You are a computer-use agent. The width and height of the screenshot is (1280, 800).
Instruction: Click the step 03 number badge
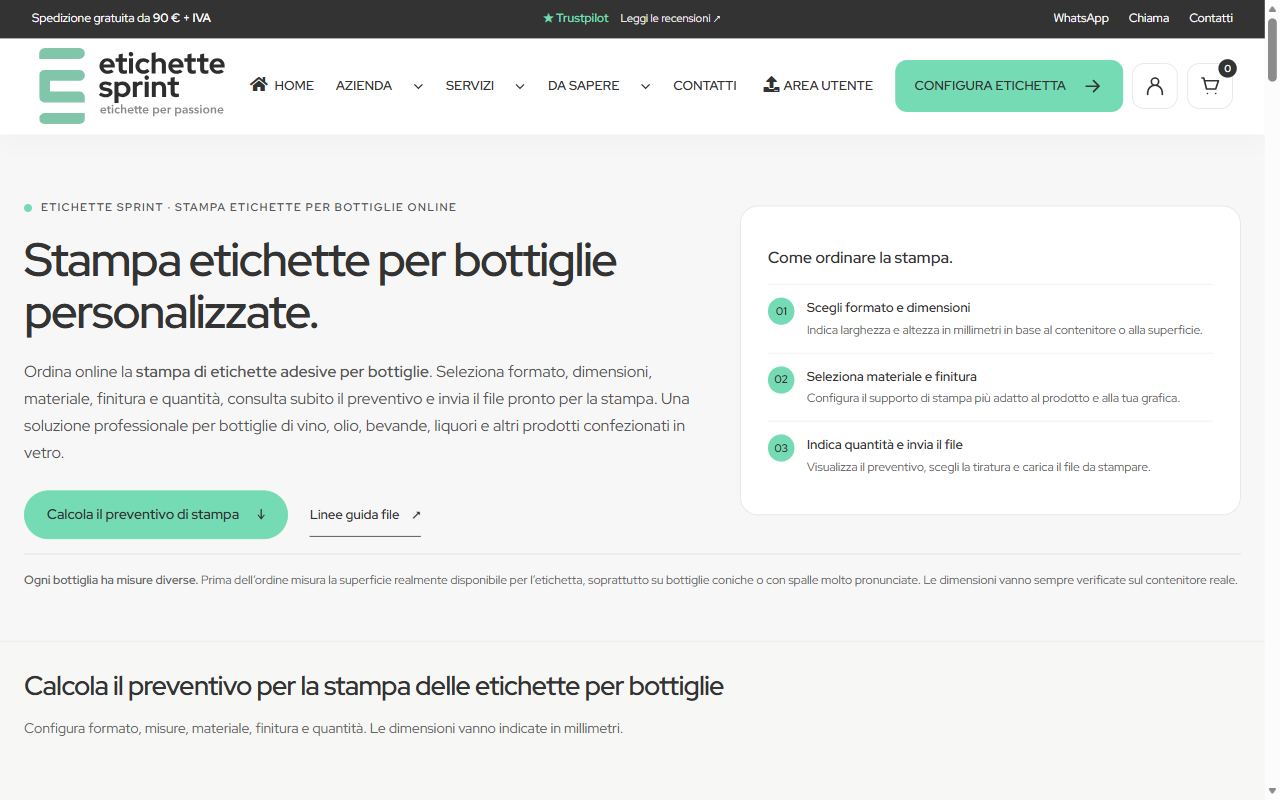point(781,447)
